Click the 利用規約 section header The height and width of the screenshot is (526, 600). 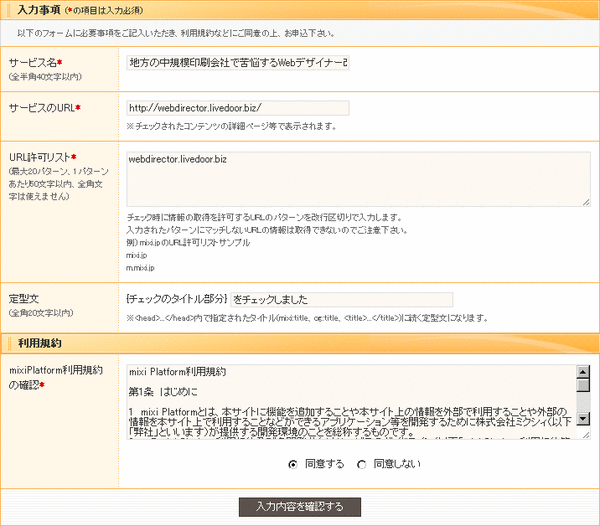coord(300,343)
